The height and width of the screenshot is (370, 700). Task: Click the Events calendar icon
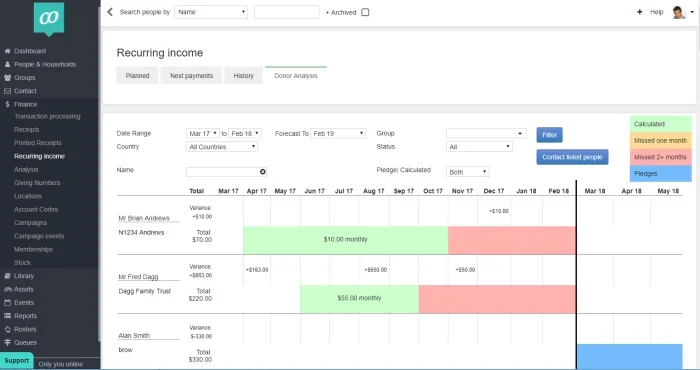7,303
